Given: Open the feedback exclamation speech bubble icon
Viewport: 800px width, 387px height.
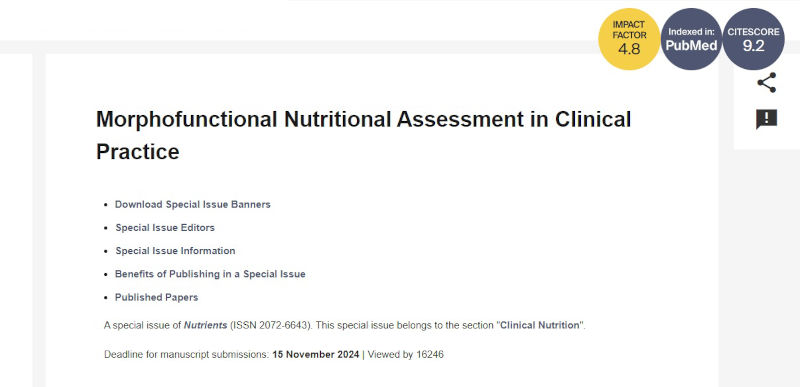Looking at the screenshot, I should (x=766, y=119).
